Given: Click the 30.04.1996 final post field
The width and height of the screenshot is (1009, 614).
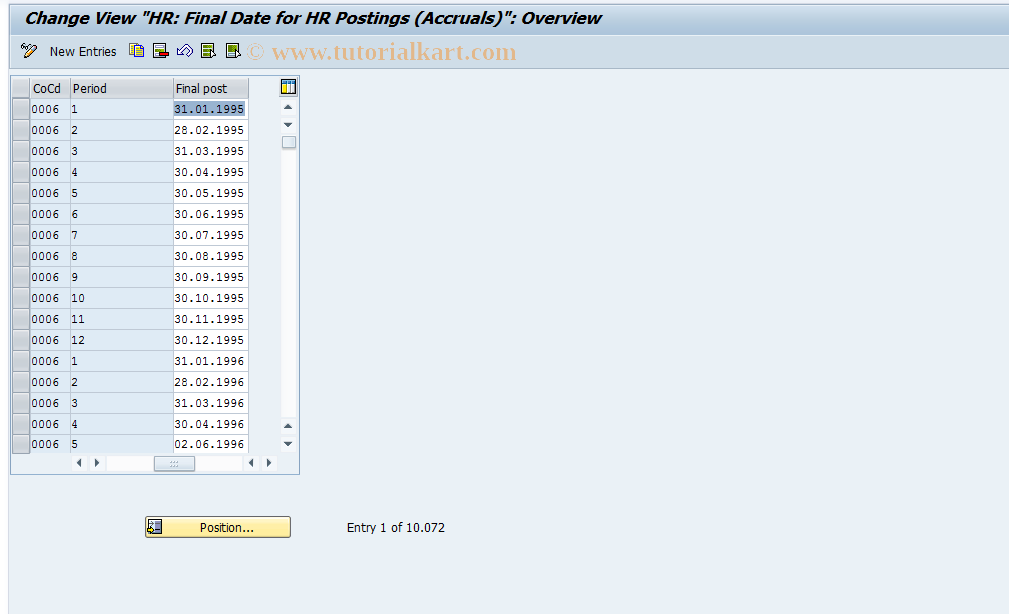Looking at the screenshot, I should coord(210,424).
